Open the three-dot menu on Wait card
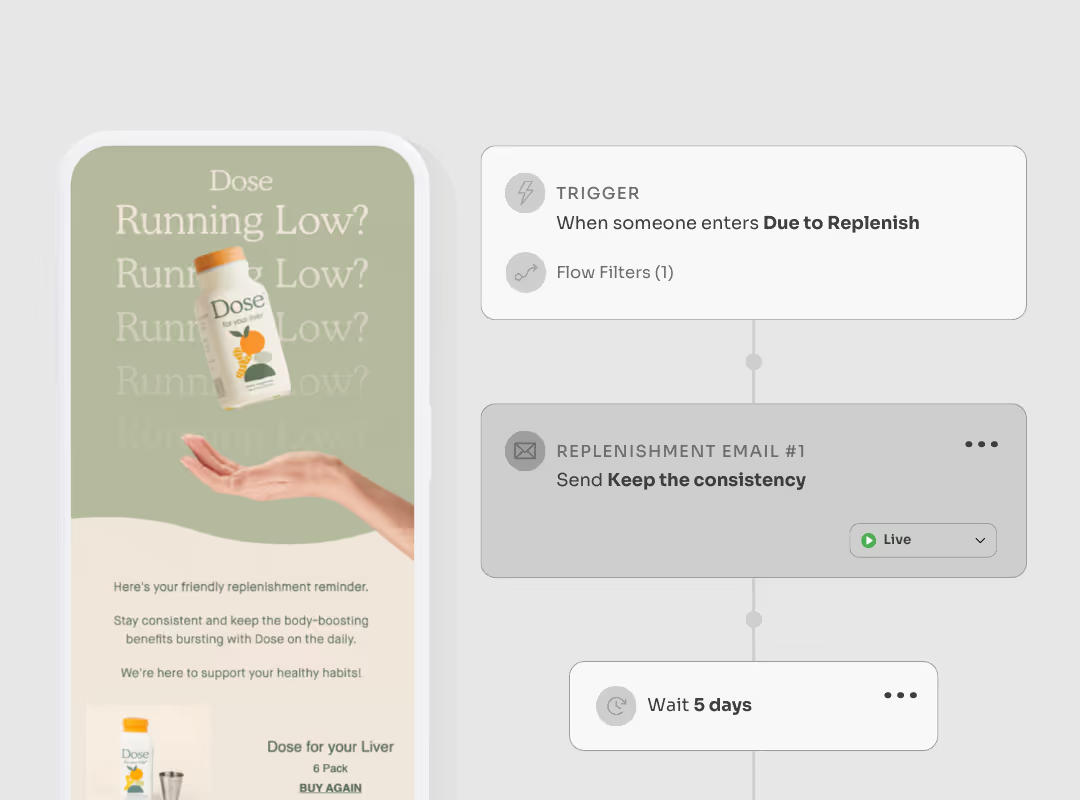This screenshot has width=1080, height=800. coord(900,695)
